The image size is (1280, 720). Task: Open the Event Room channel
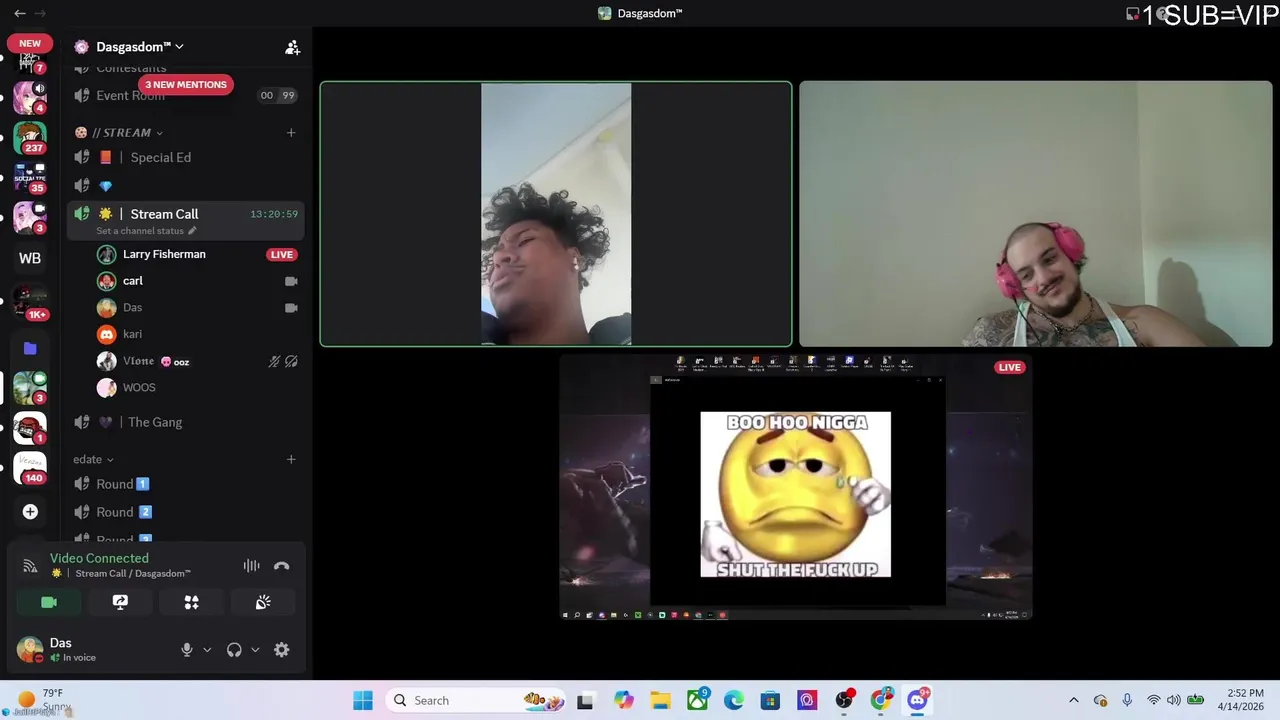[x=185, y=96]
